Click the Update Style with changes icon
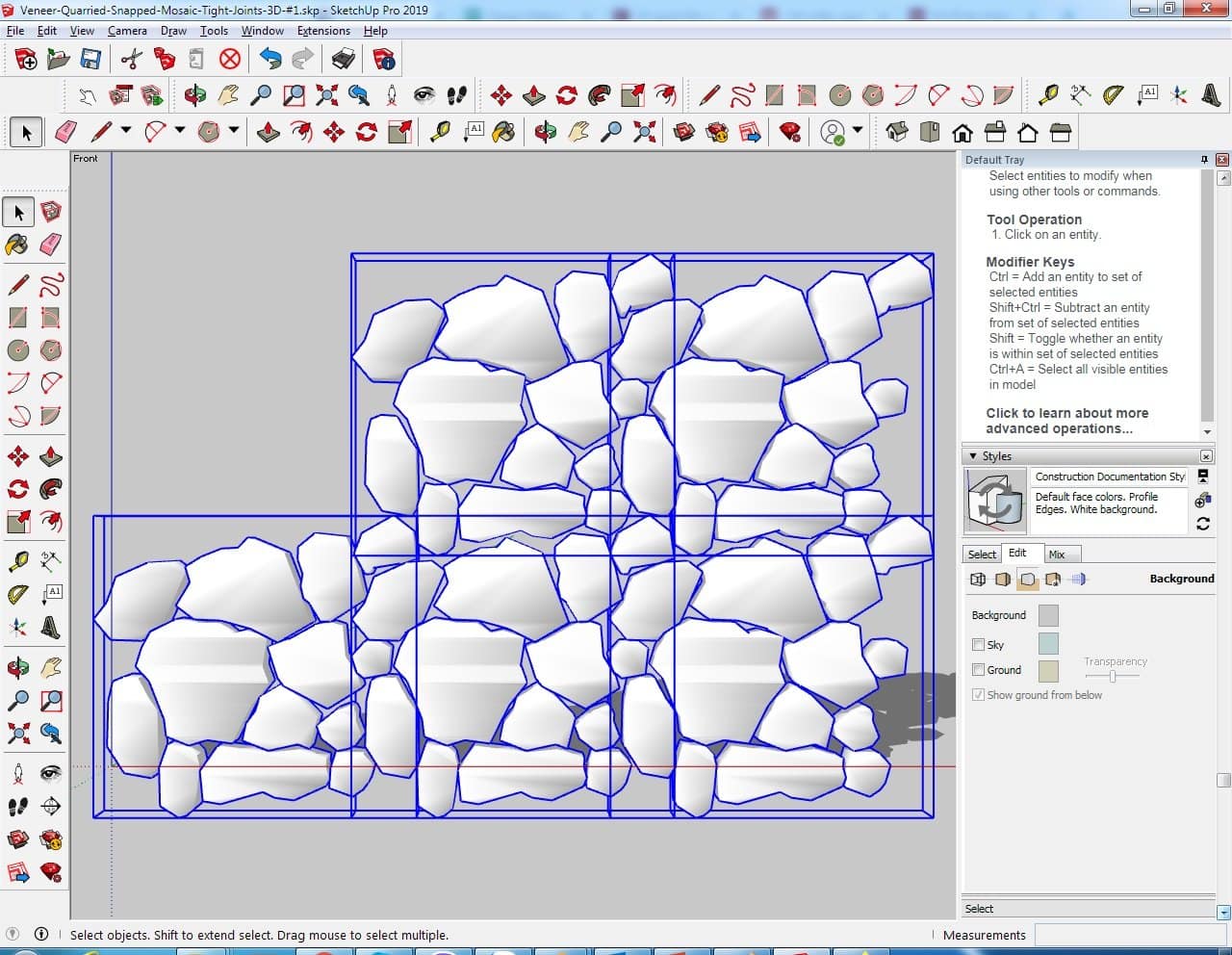Image resolution: width=1232 pixels, height=955 pixels. (1202, 524)
